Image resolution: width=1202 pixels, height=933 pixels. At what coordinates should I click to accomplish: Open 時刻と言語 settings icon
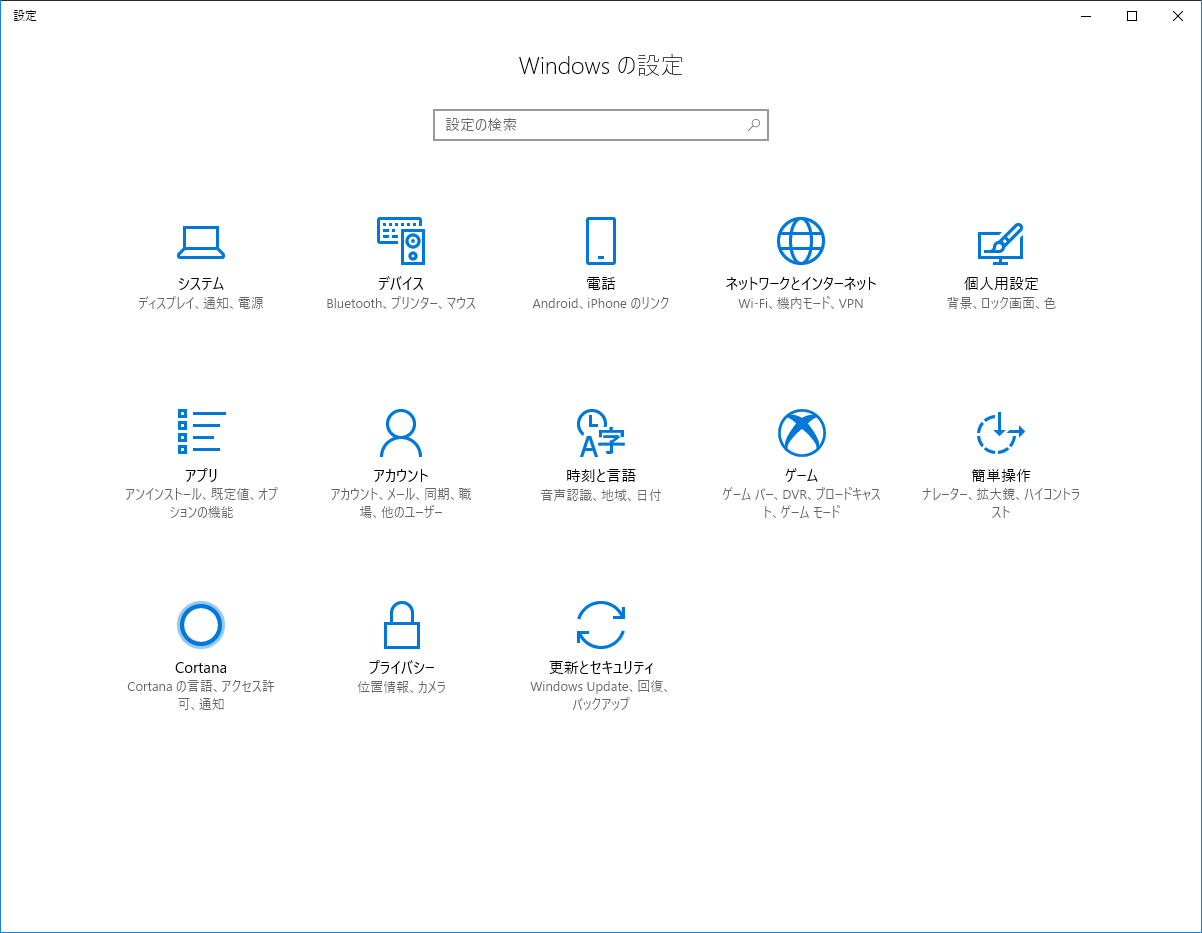coord(601,432)
